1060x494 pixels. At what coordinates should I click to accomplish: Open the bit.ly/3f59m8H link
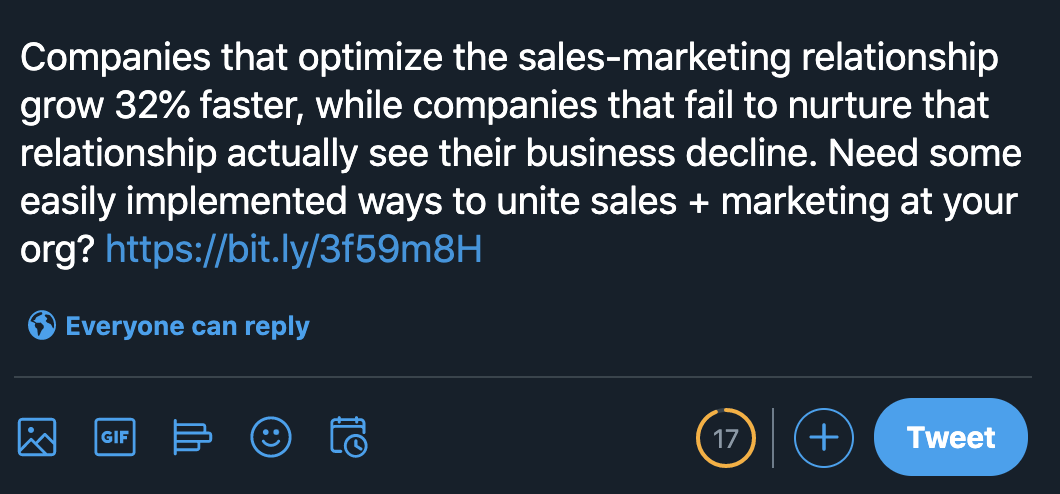294,250
